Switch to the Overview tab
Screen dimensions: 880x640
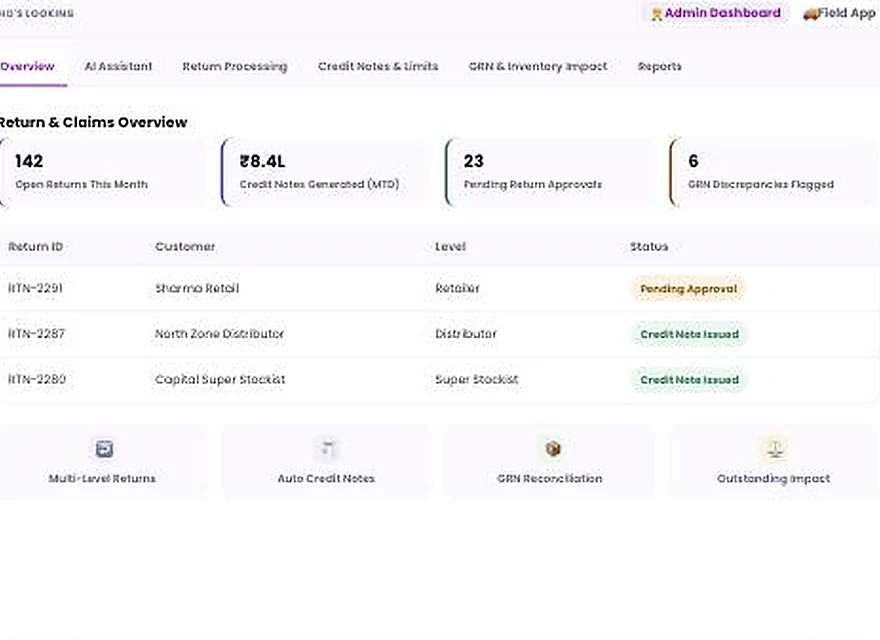tap(28, 66)
